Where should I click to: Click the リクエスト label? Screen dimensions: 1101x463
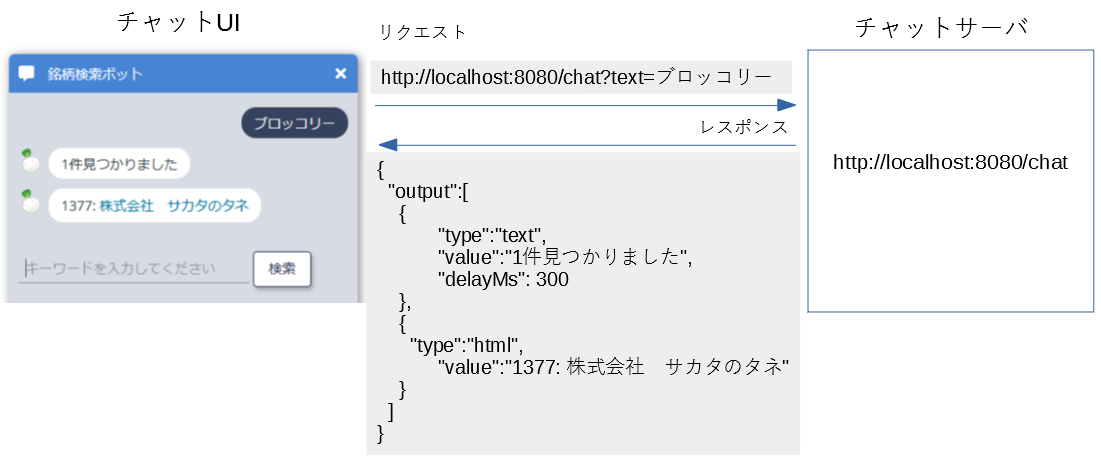coord(422,32)
